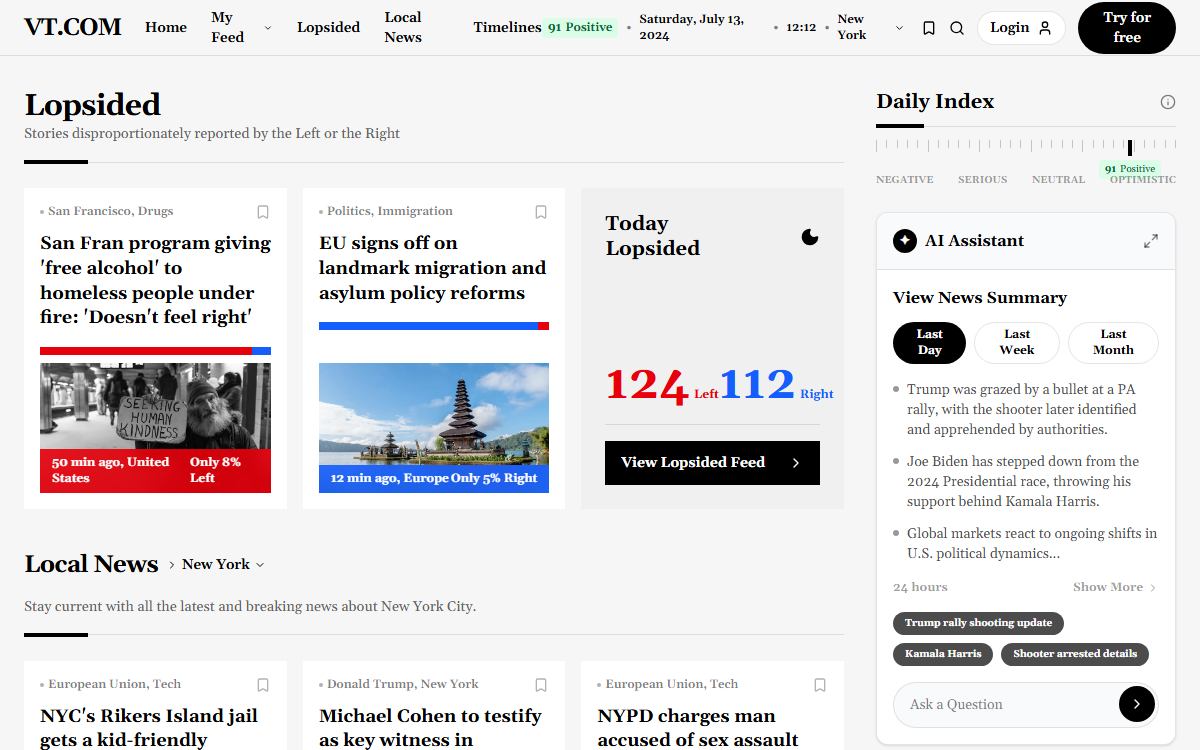This screenshot has height=750, width=1200.
Task: Click Joe Biden has stepped down summary
Action: 1023,481
